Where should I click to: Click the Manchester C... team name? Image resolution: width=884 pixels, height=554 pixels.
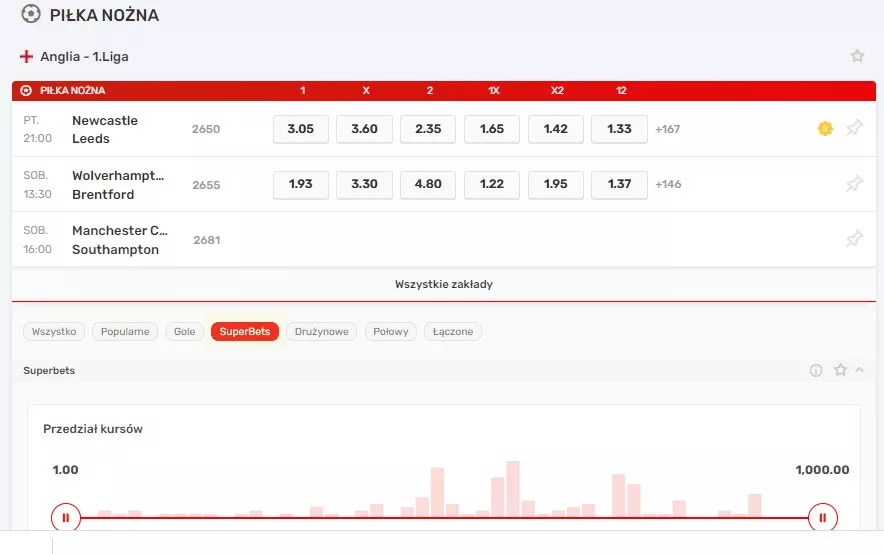120,231
